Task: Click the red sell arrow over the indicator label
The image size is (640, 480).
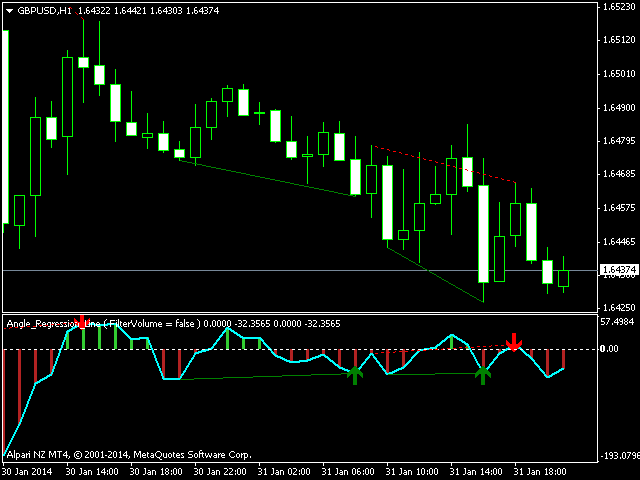Action: point(82,321)
